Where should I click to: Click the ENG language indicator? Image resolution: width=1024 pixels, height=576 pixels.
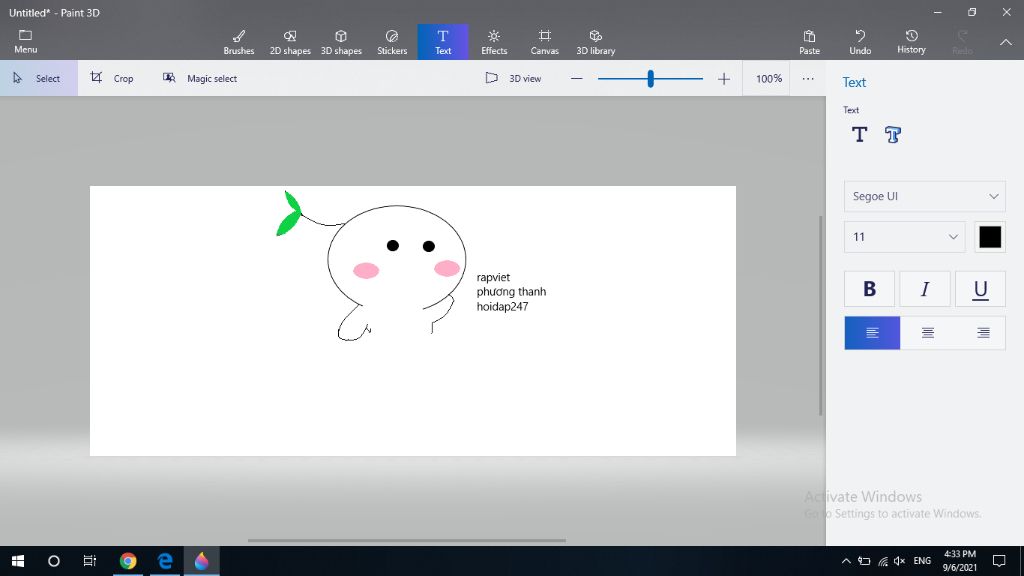click(922, 561)
